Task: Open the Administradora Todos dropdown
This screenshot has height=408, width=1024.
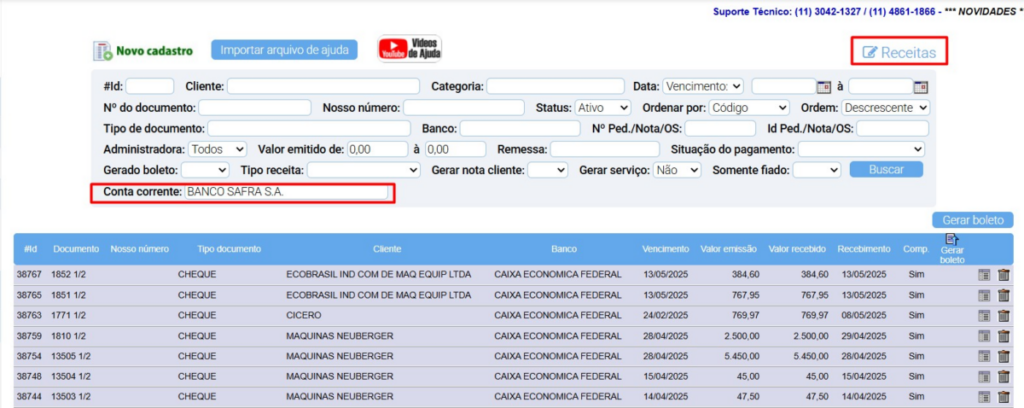Action: (217, 149)
